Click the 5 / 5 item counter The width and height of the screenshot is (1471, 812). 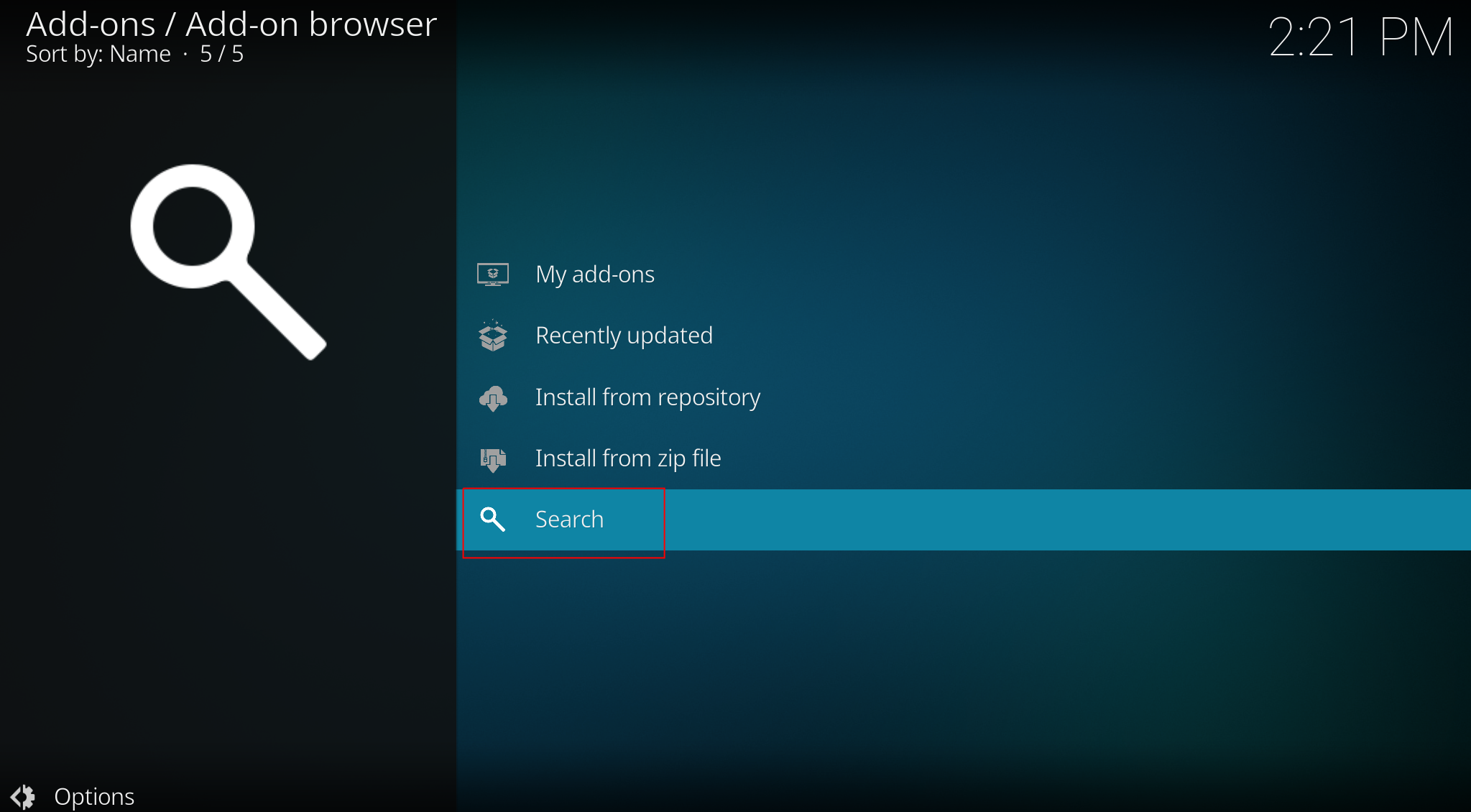221,54
